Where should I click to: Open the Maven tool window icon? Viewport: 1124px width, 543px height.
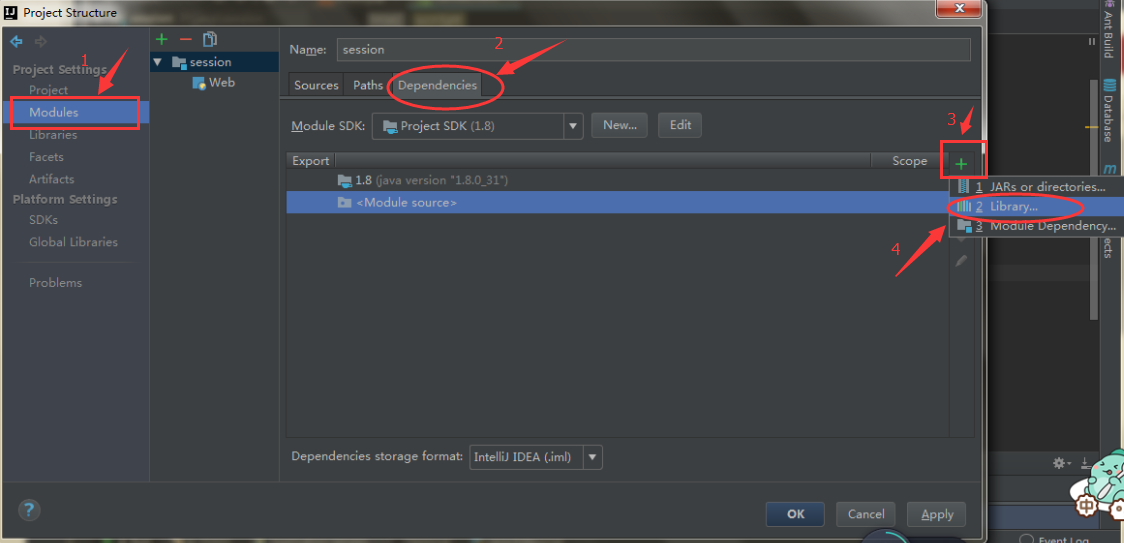[x=1110, y=169]
